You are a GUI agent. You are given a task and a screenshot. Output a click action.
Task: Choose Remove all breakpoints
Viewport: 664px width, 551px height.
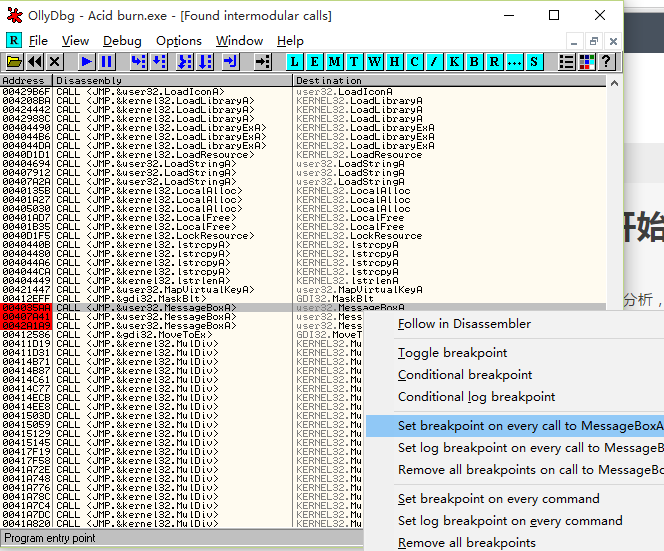(x=467, y=543)
